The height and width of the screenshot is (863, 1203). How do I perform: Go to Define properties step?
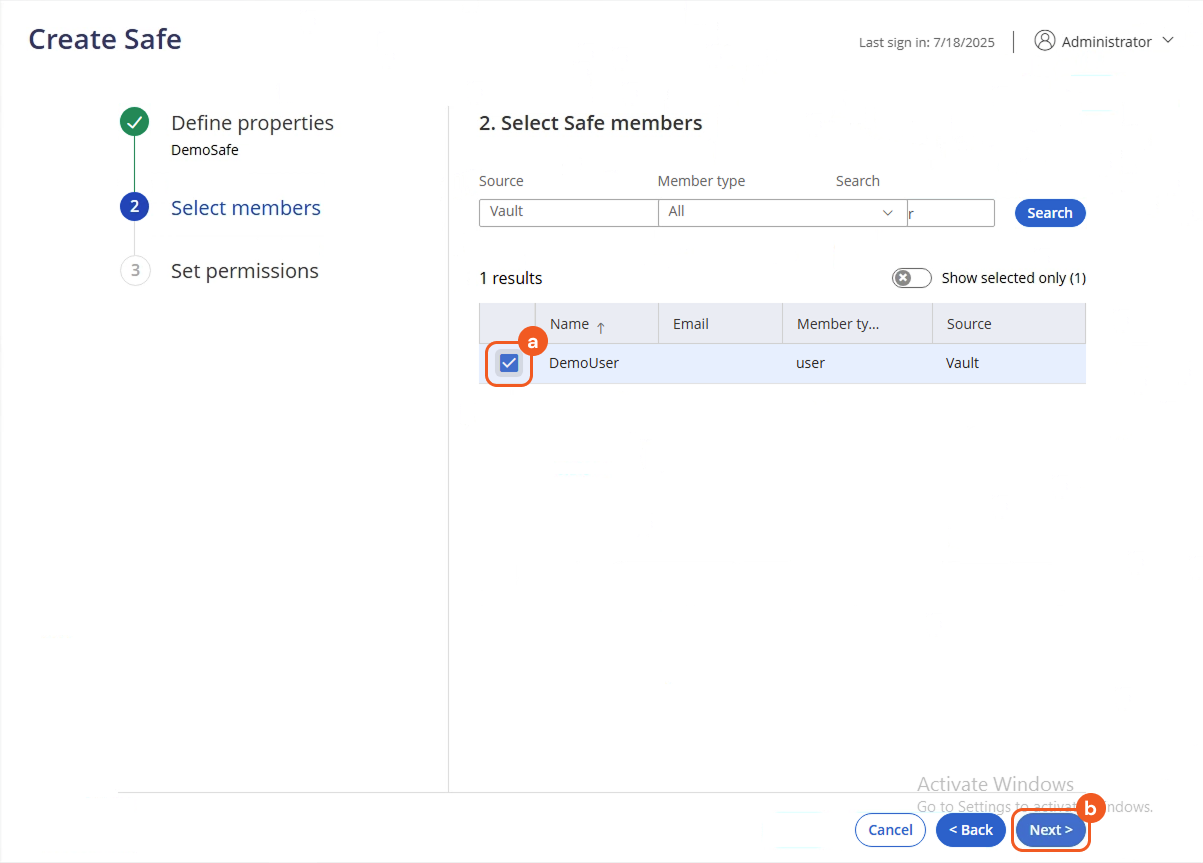[x=252, y=123]
